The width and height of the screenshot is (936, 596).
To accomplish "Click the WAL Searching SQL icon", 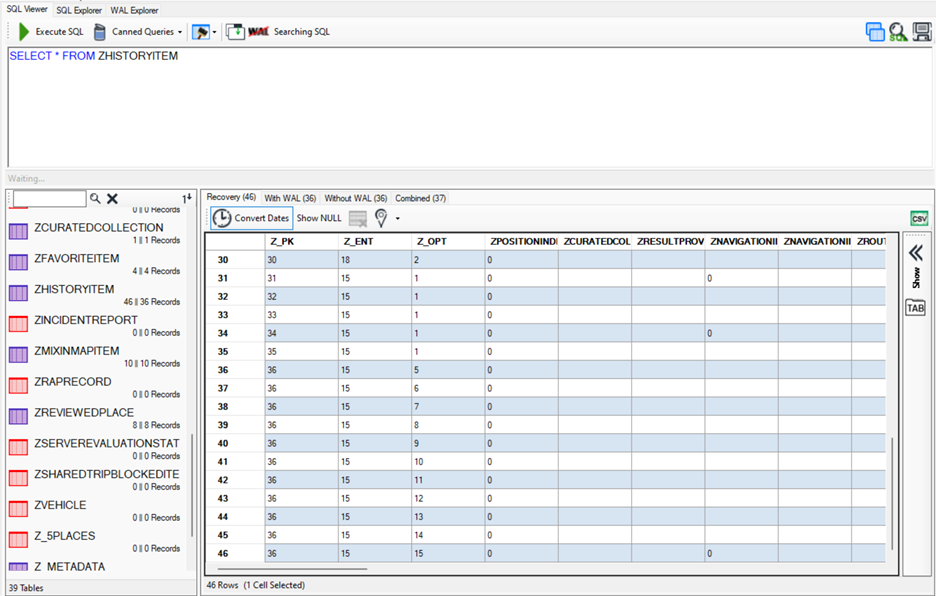I will (x=259, y=32).
